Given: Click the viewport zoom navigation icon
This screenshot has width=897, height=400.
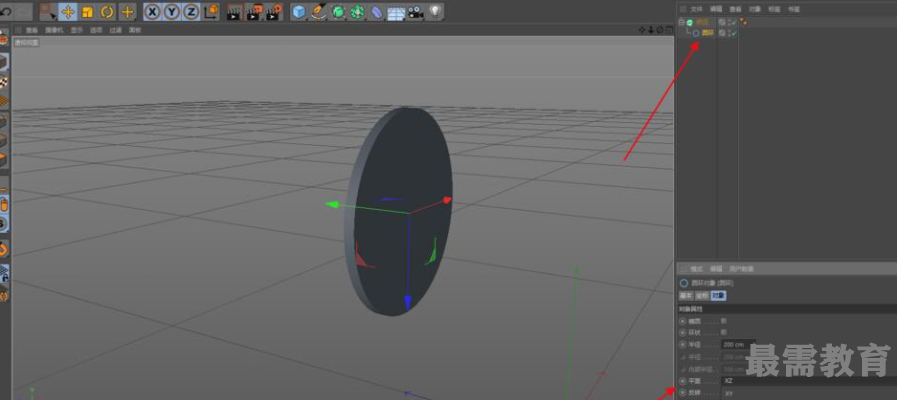Looking at the screenshot, I should pos(651,30).
